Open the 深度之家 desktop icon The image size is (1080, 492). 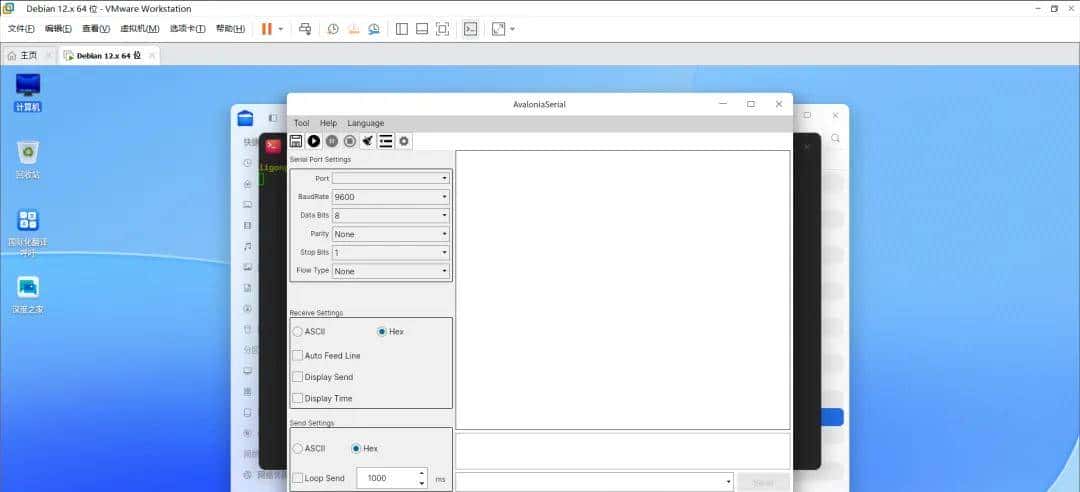pyautogui.click(x=28, y=295)
